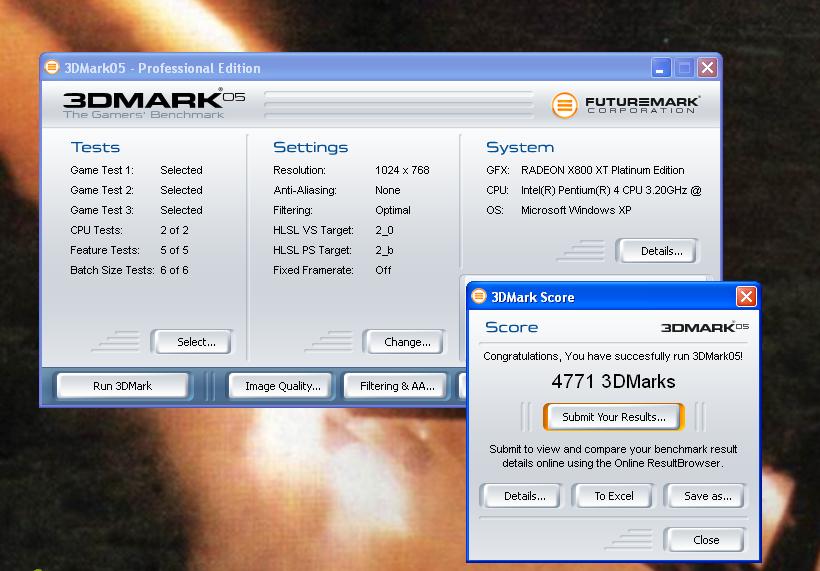Image resolution: width=820 pixels, height=571 pixels.
Task: Click Feature Tests value '5 of 5'
Action: click(174, 250)
